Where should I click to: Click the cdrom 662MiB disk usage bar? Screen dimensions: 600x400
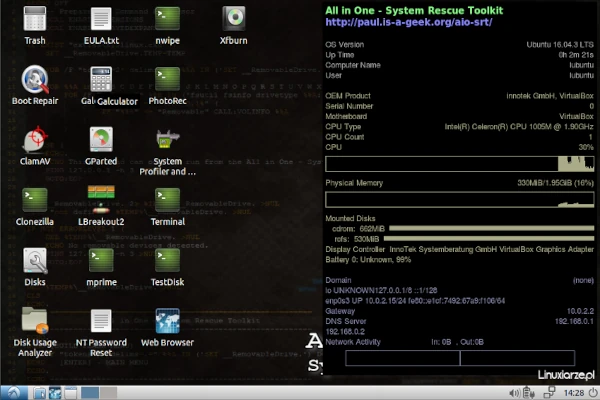click(491, 229)
